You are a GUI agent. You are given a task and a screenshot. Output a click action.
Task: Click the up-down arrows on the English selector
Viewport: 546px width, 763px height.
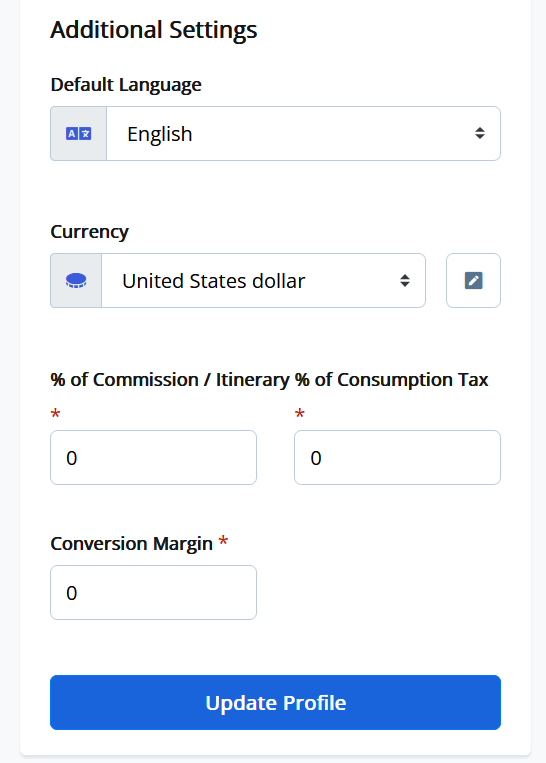[x=480, y=133]
